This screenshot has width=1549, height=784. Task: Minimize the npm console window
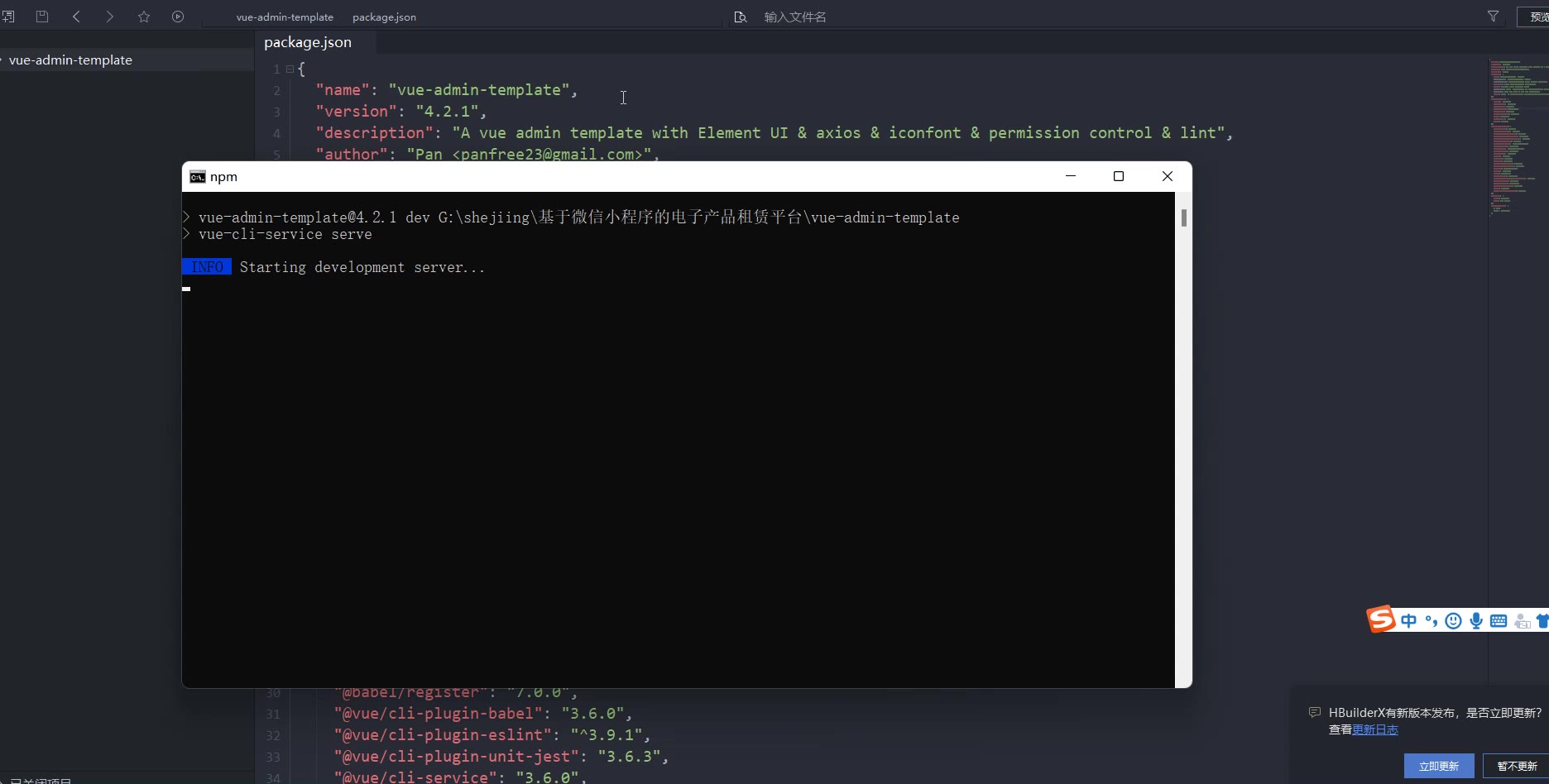tap(1071, 176)
